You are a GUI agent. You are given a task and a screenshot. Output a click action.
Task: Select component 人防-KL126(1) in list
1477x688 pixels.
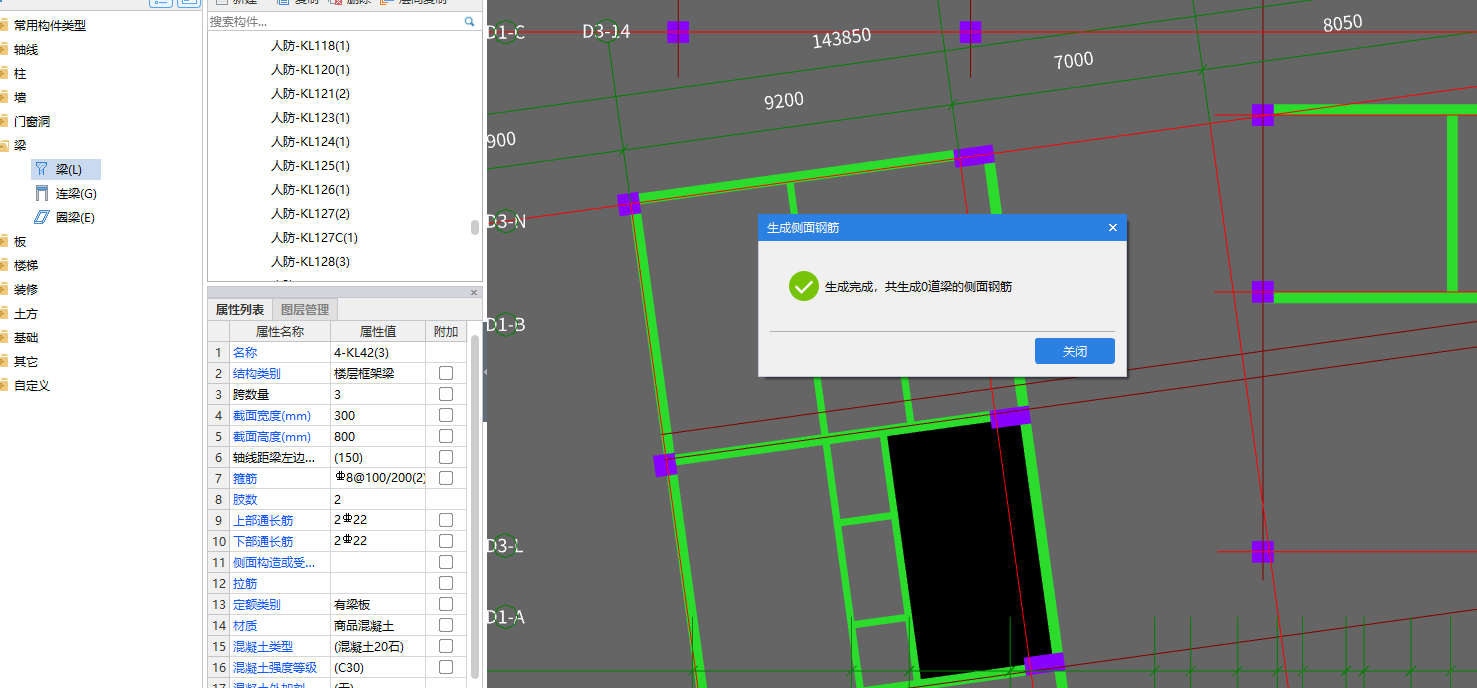pos(310,190)
